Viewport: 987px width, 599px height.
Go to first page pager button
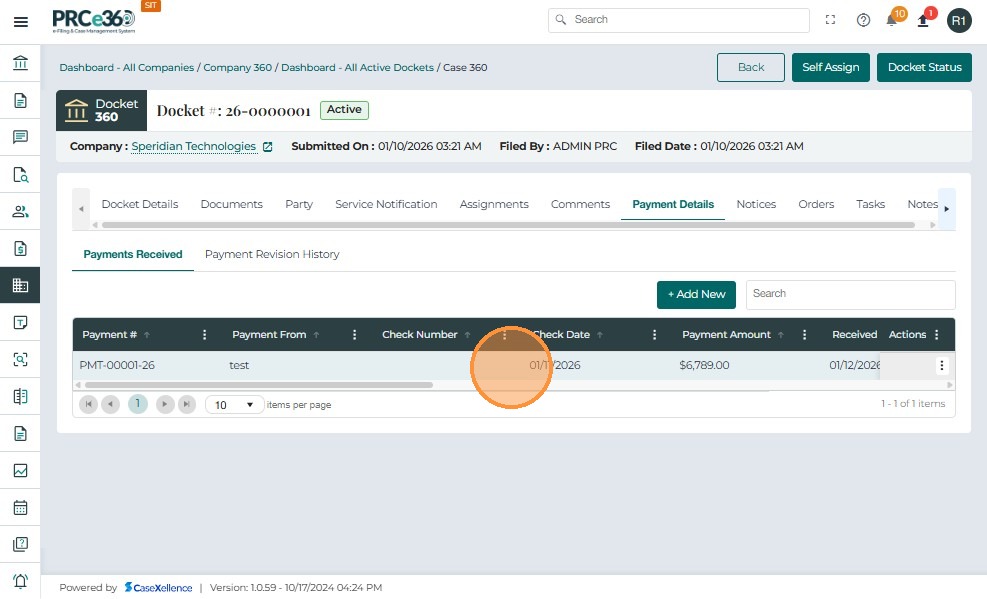[88, 404]
